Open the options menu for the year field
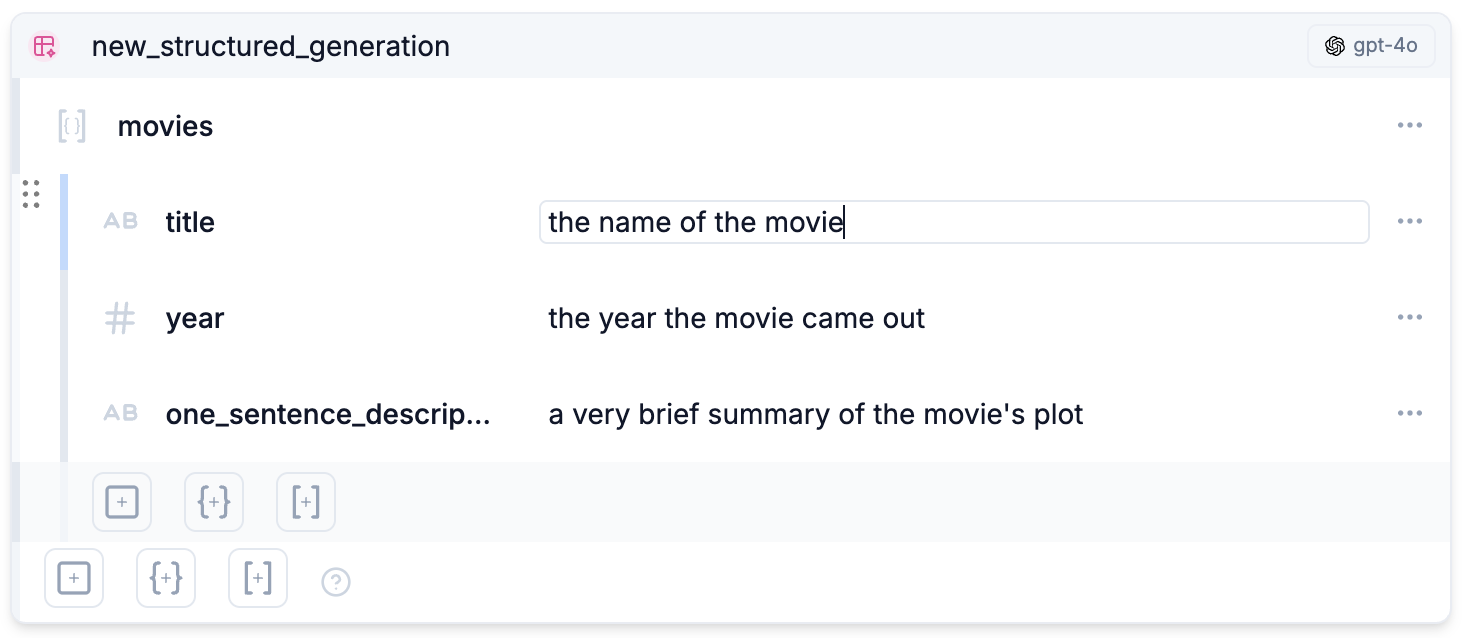The width and height of the screenshot is (1464, 638). pos(1410,318)
